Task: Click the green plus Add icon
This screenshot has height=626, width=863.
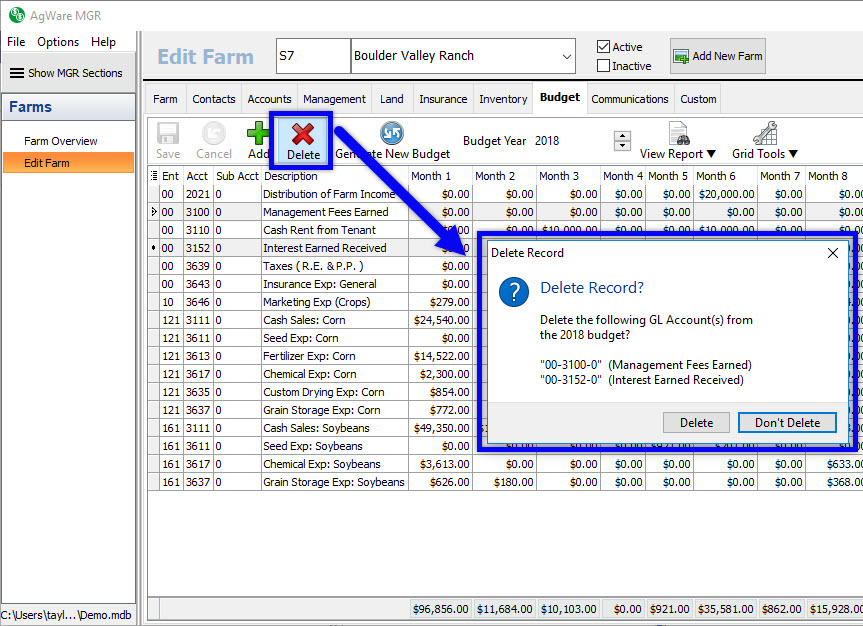Action: (258, 135)
